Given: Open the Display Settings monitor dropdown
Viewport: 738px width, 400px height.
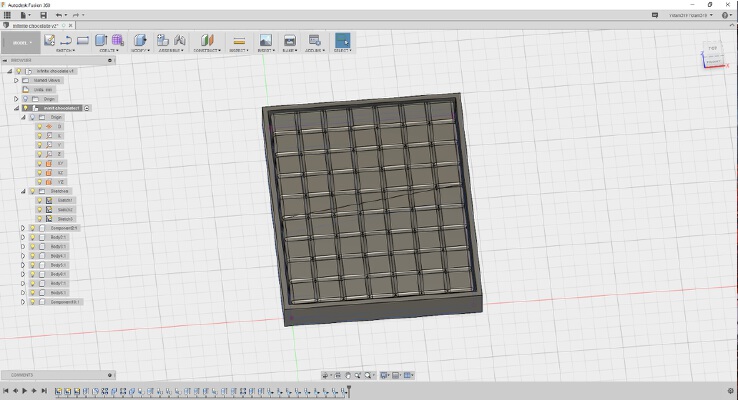Looking at the screenshot, I should [384, 375].
